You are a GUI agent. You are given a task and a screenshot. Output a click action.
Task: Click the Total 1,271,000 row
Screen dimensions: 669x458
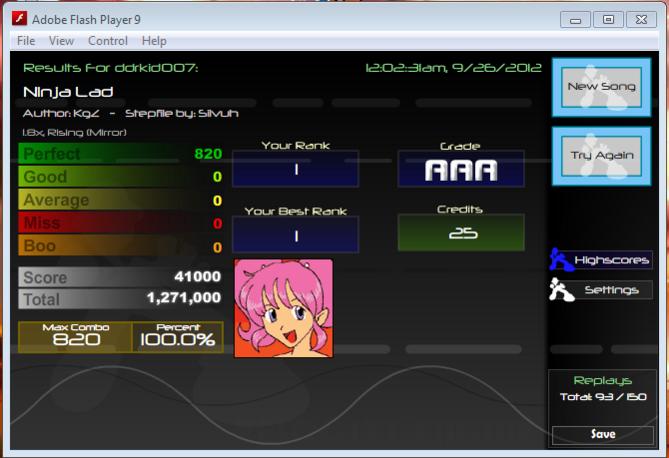pos(121,298)
